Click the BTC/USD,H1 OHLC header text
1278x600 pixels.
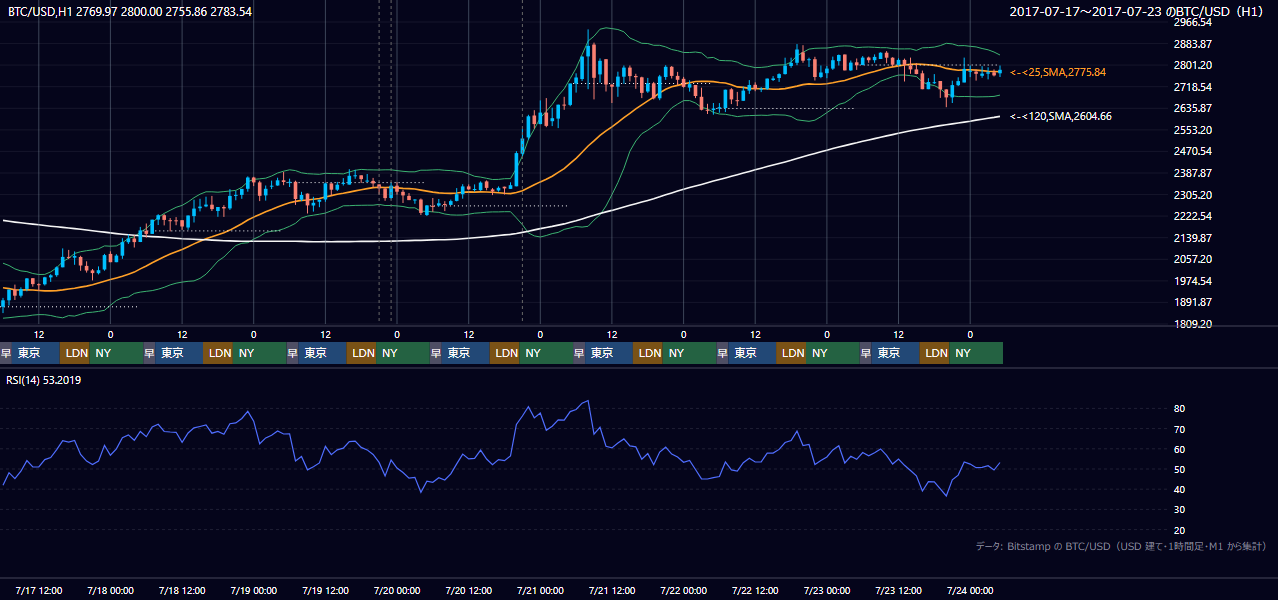[130, 11]
